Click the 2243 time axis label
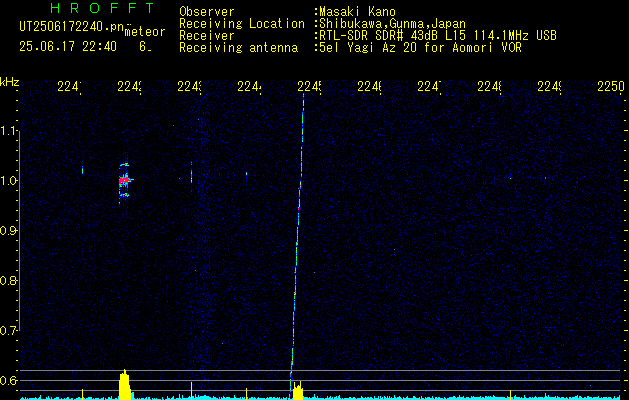629x400 pixels. pos(189,86)
